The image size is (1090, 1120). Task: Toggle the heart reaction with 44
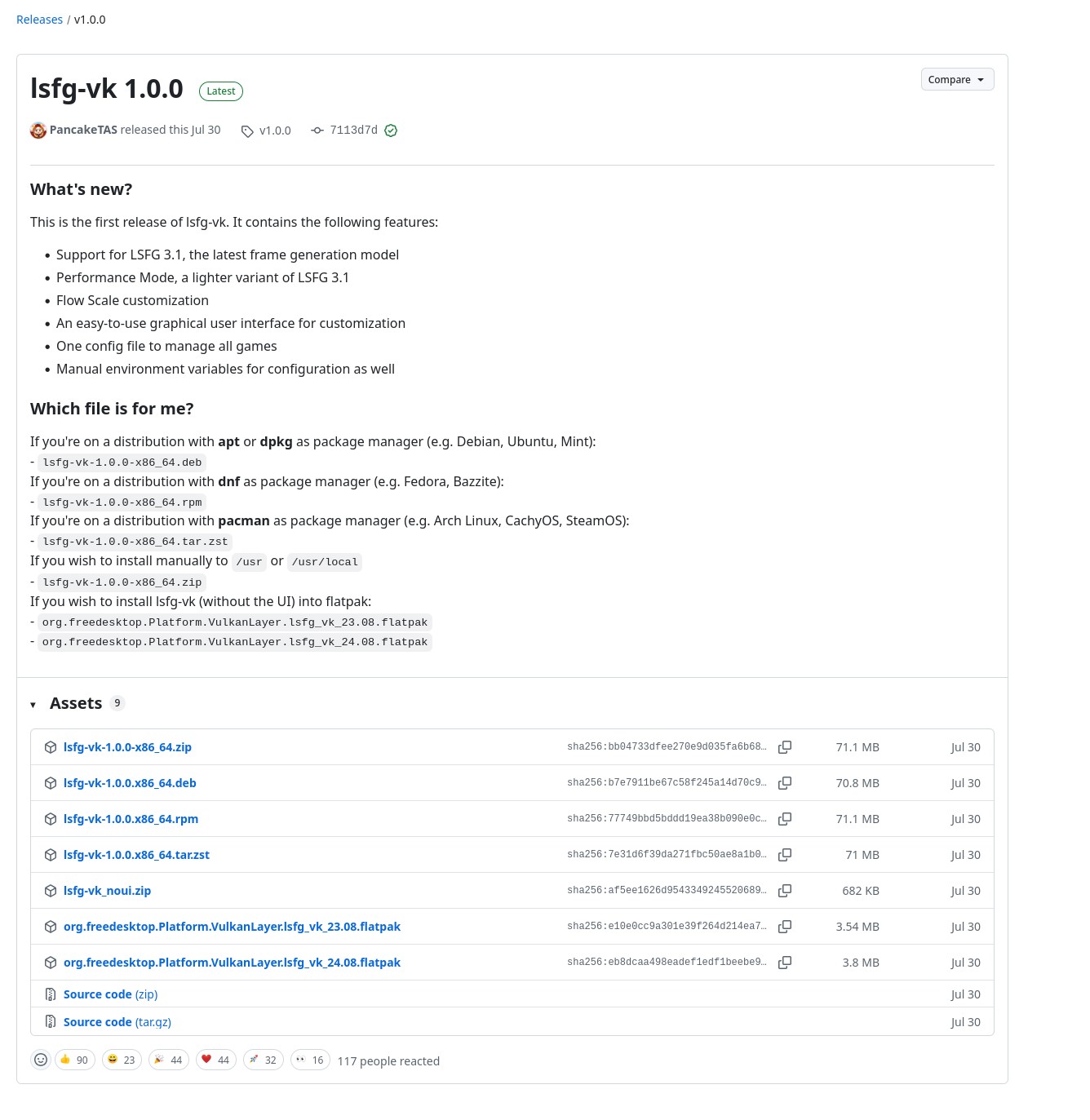(216, 1060)
